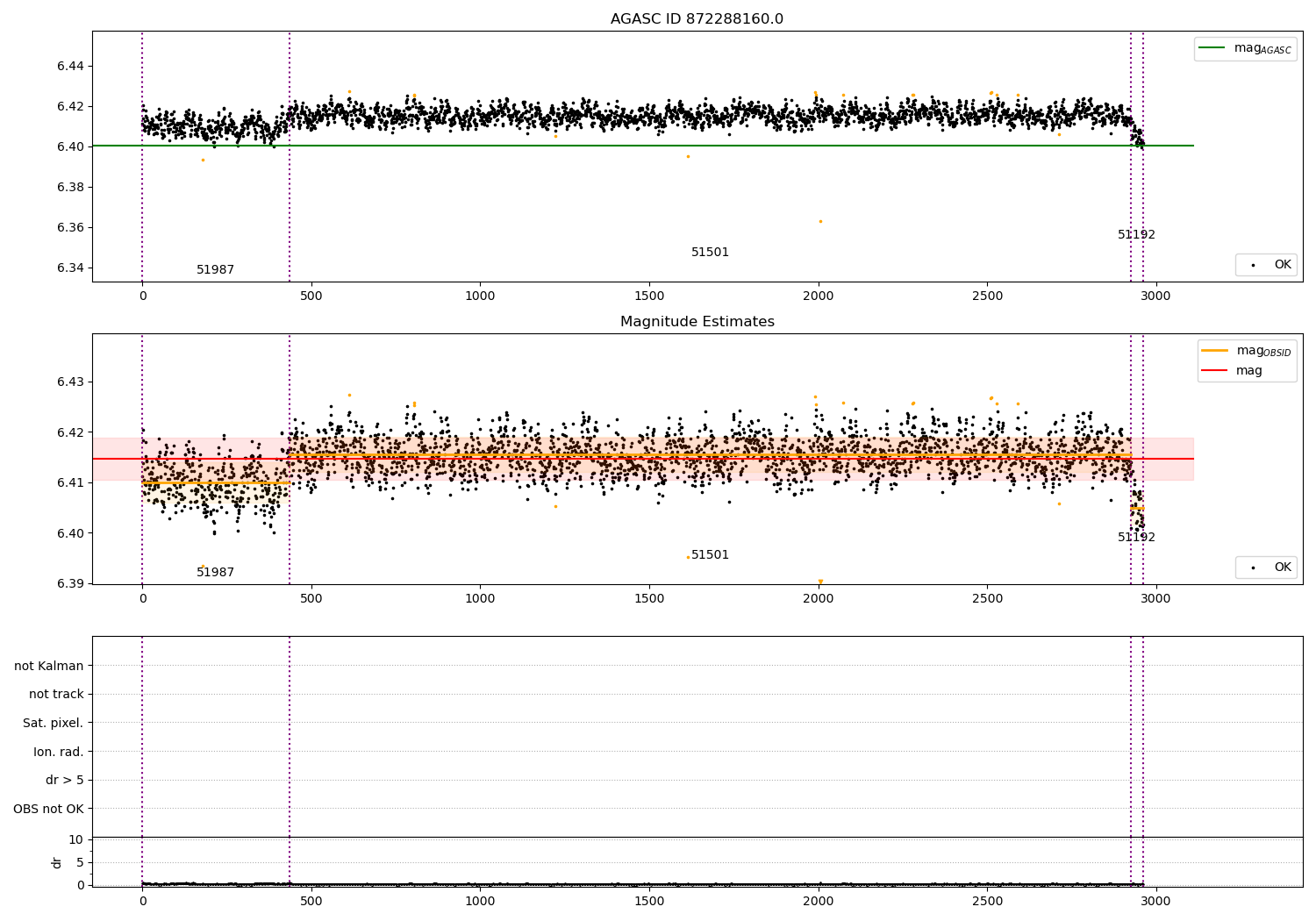Click the 1000 x-tick under the top plot

pos(480,296)
